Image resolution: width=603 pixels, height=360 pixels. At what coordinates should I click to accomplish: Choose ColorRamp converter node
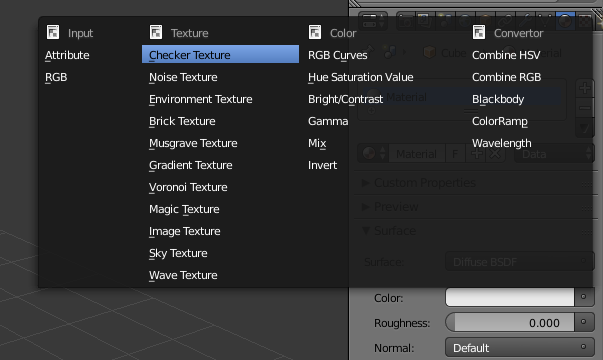tap(500, 121)
